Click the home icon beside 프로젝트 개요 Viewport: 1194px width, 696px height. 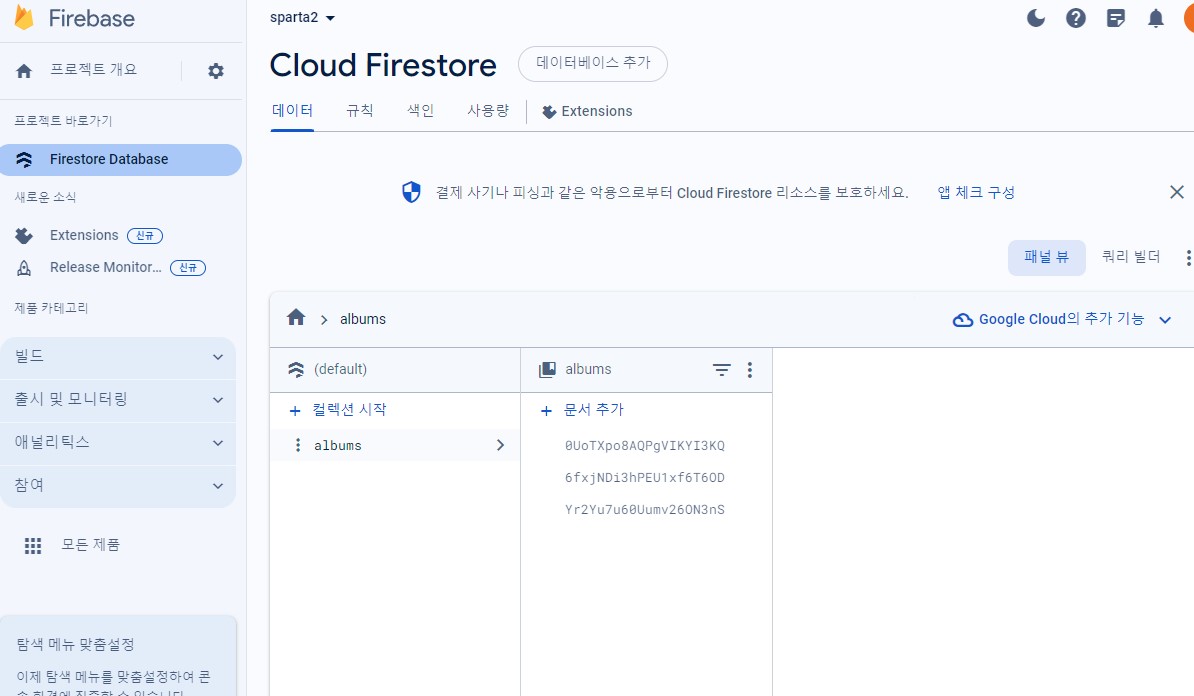24,71
